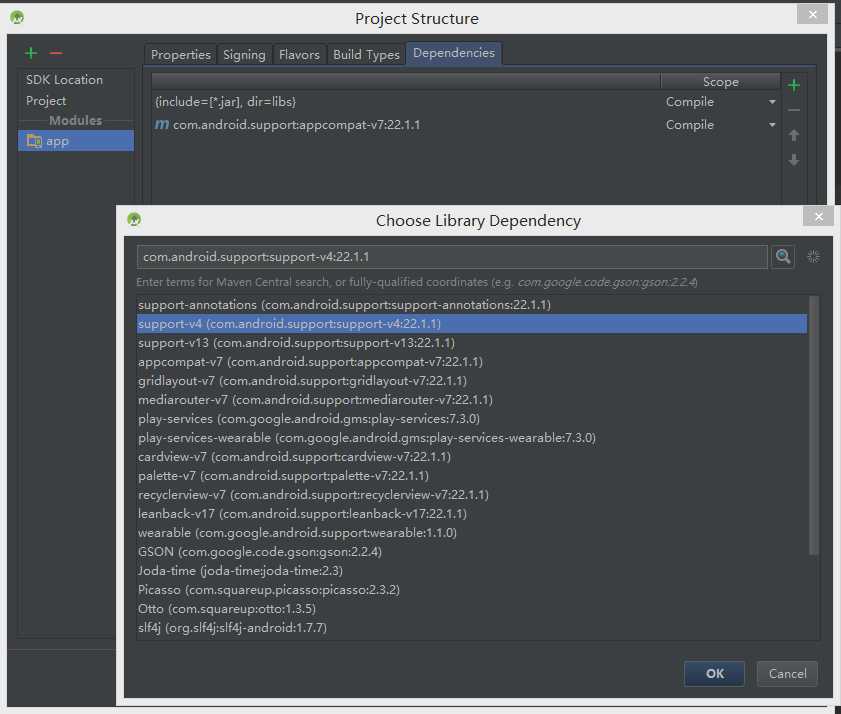Pick recyclerview-v7 library
The image size is (841, 714).
pyautogui.click(x=472, y=495)
